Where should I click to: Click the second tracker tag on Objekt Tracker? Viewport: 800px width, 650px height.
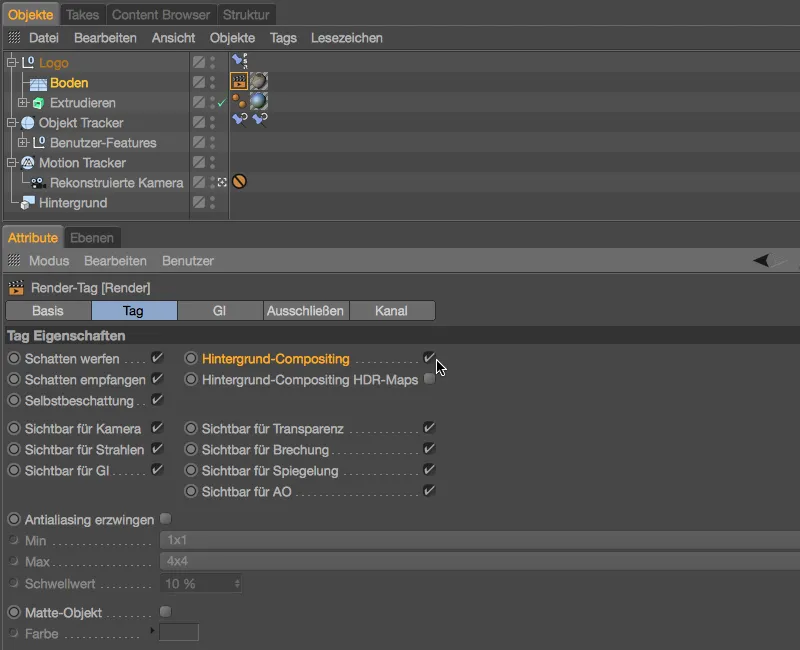(259, 120)
